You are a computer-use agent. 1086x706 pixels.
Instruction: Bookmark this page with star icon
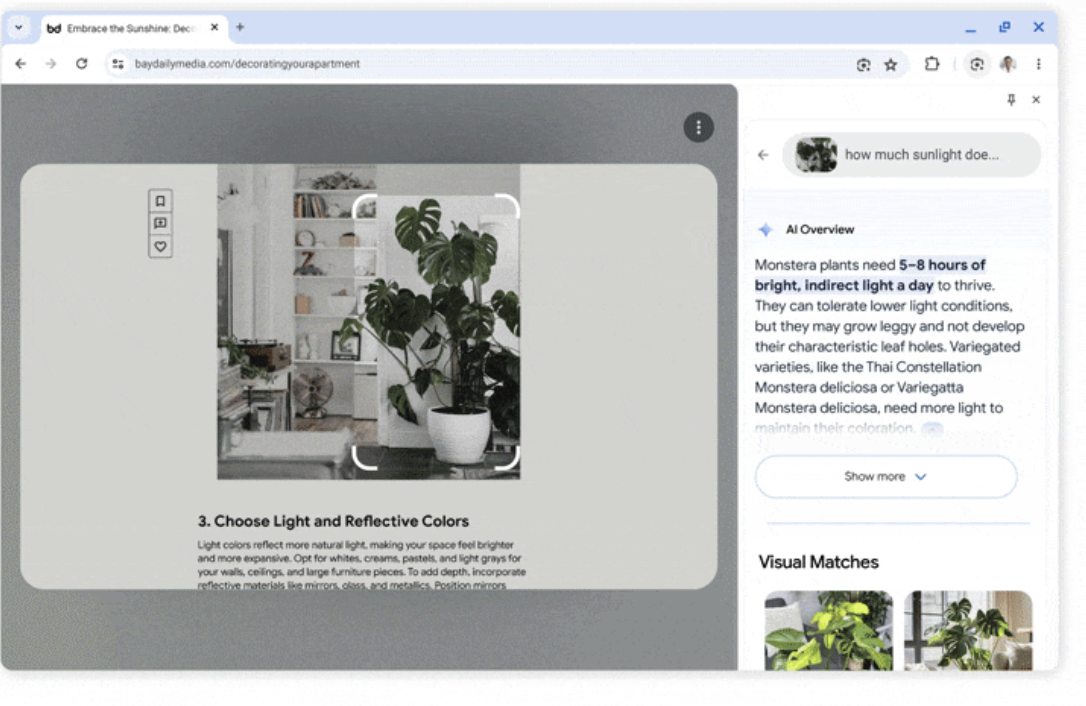pos(890,65)
